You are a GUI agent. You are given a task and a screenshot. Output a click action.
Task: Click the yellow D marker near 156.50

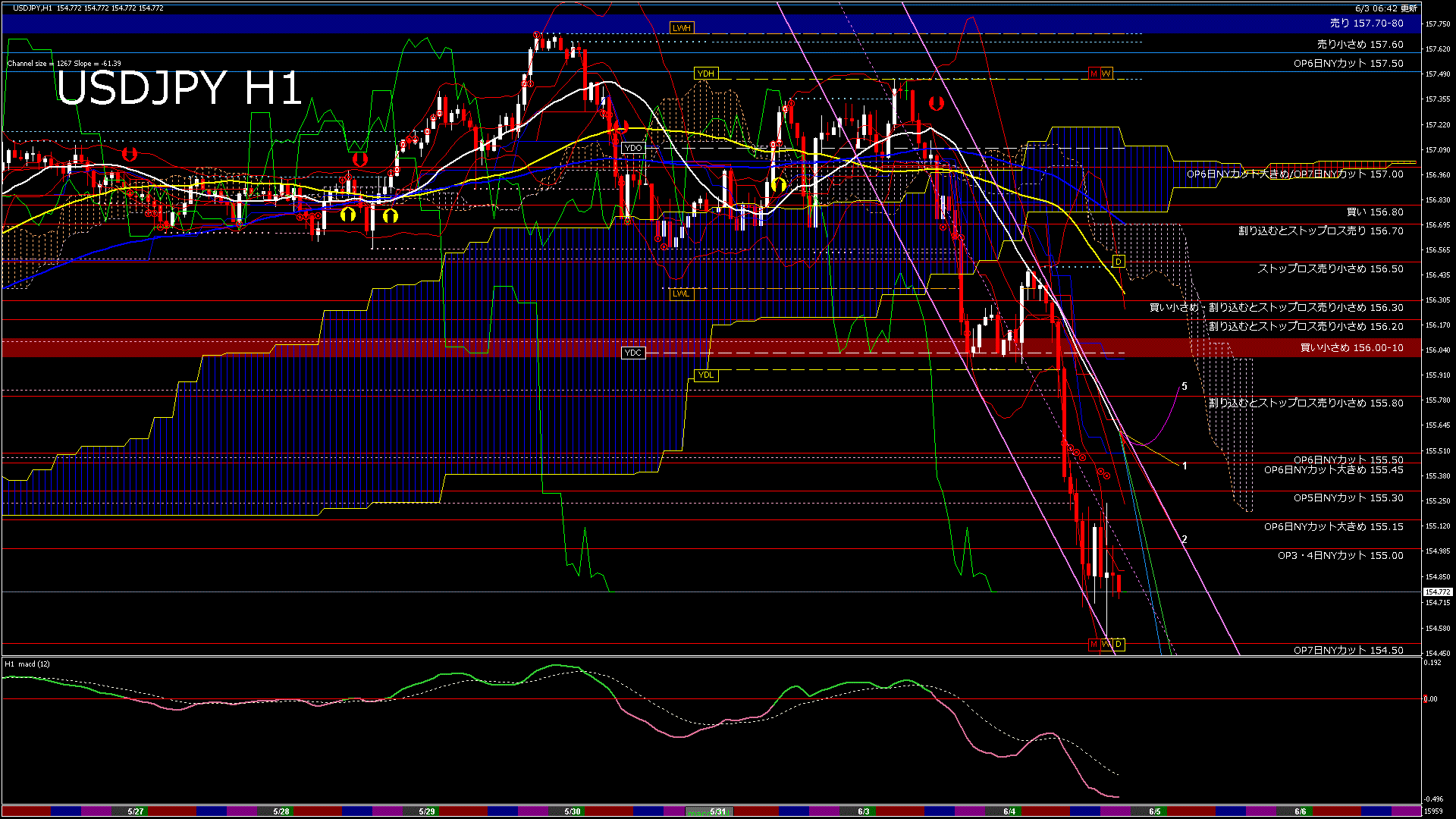pos(1118,262)
